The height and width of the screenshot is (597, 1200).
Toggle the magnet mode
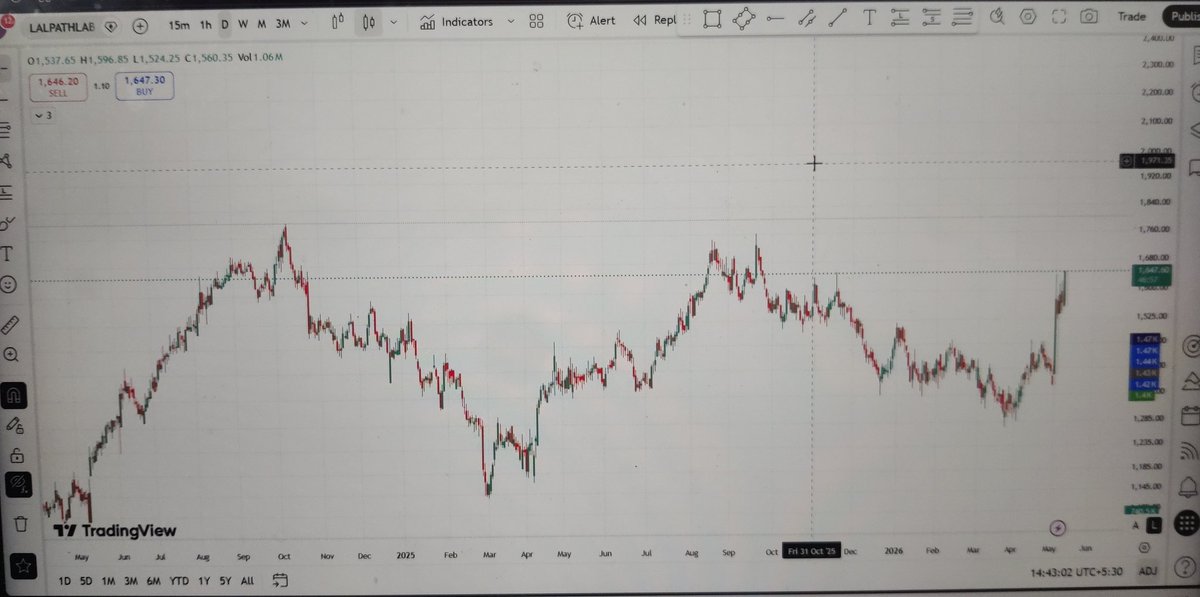pos(14,396)
